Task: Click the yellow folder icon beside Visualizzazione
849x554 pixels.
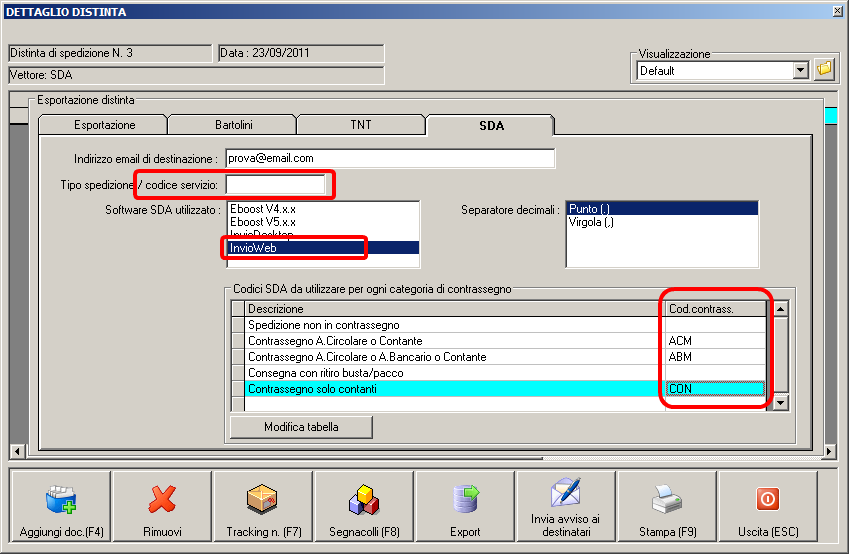Action: pyautogui.click(x=824, y=70)
